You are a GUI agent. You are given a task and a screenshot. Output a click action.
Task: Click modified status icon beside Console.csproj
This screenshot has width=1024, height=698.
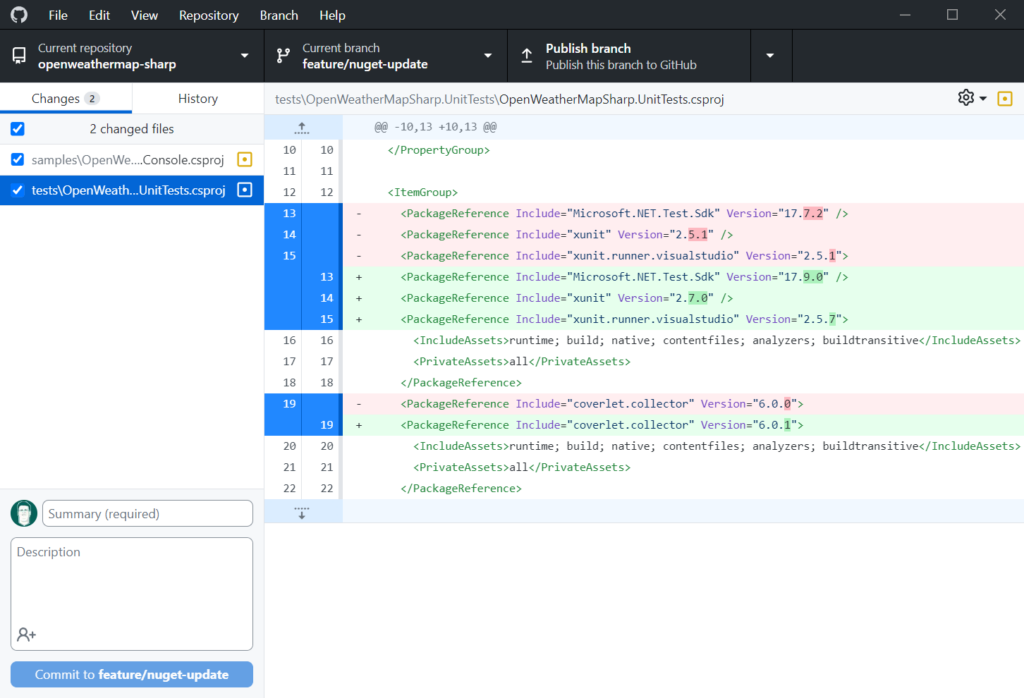[244, 160]
